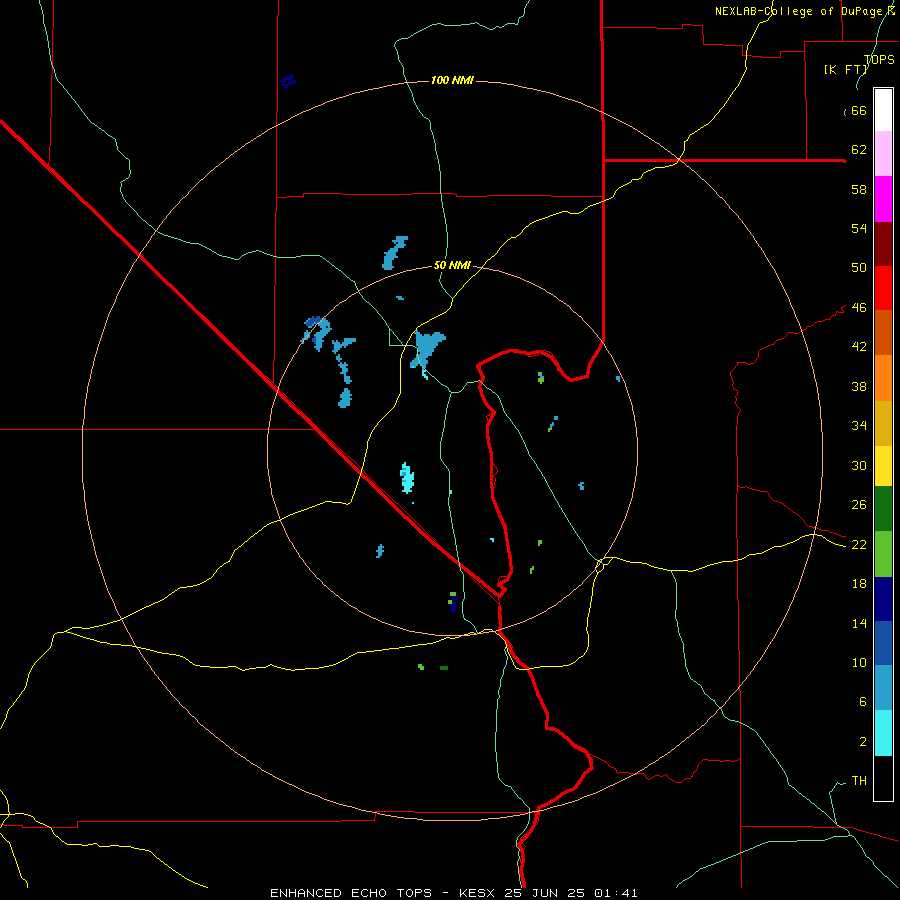The image size is (900, 900).
Task: Select the orange 38-42 legend swatch
Action: point(883,377)
